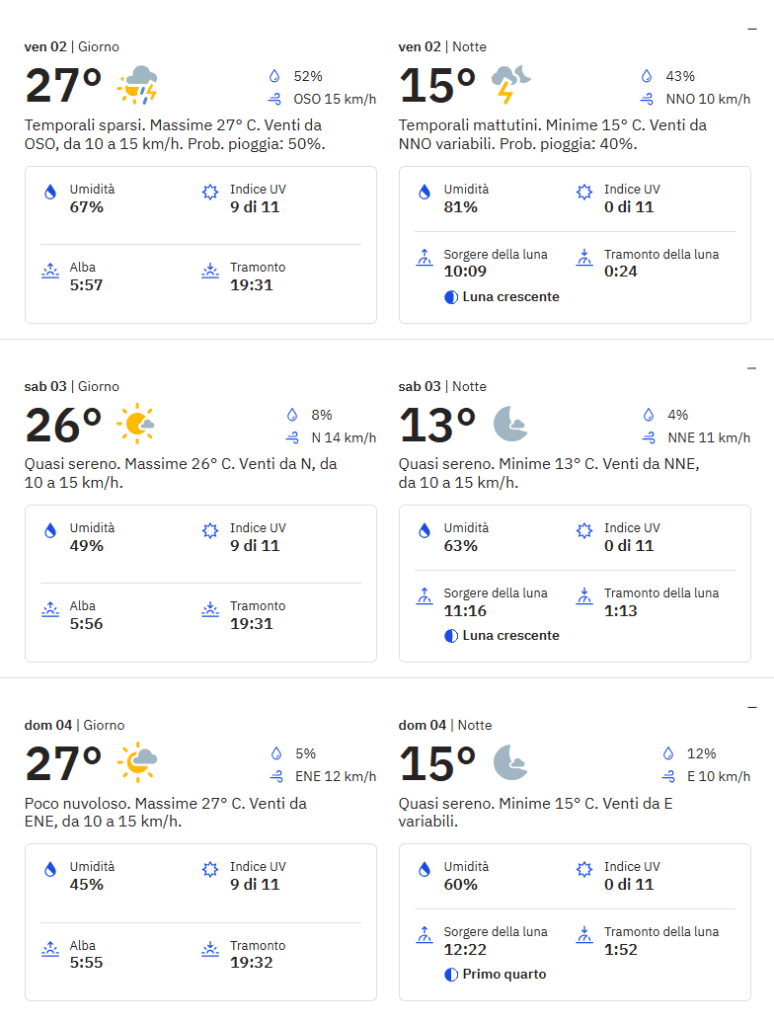
Task: Click the Alba sunrise icon for sab 03
Action: click(50, 609)
